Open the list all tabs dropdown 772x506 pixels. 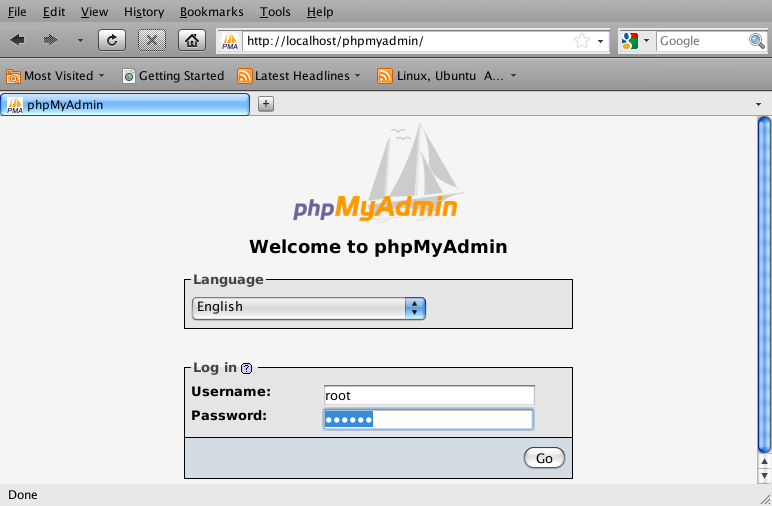(758, 104)
